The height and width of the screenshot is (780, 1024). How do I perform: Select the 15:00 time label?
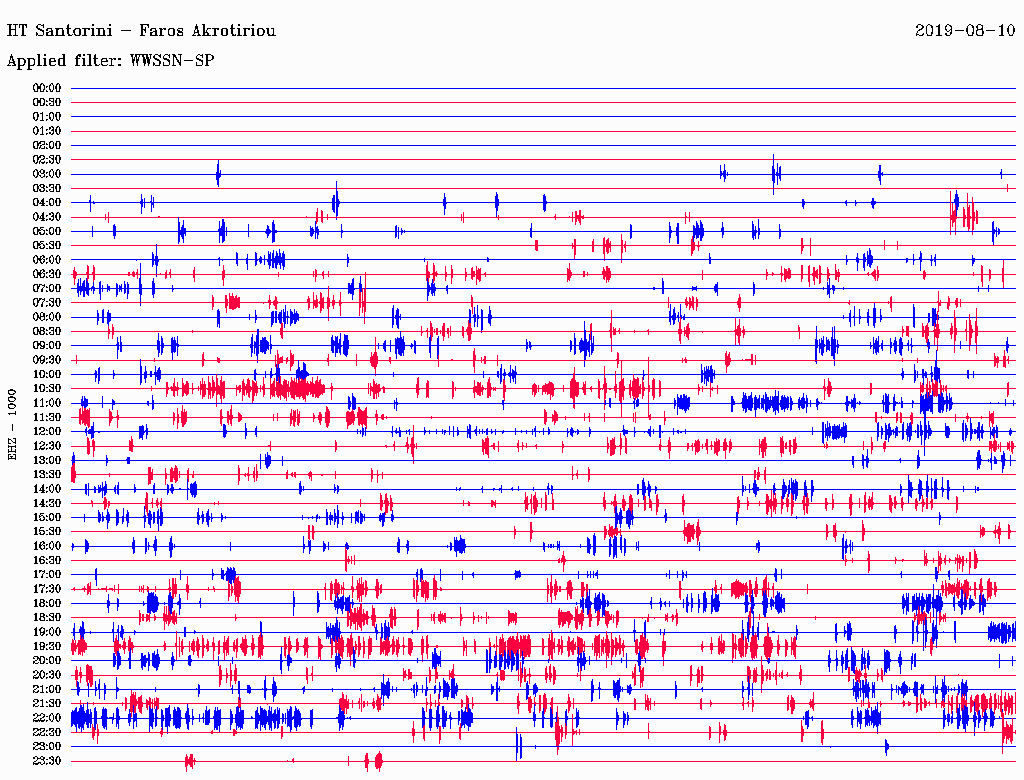[47, 517]
